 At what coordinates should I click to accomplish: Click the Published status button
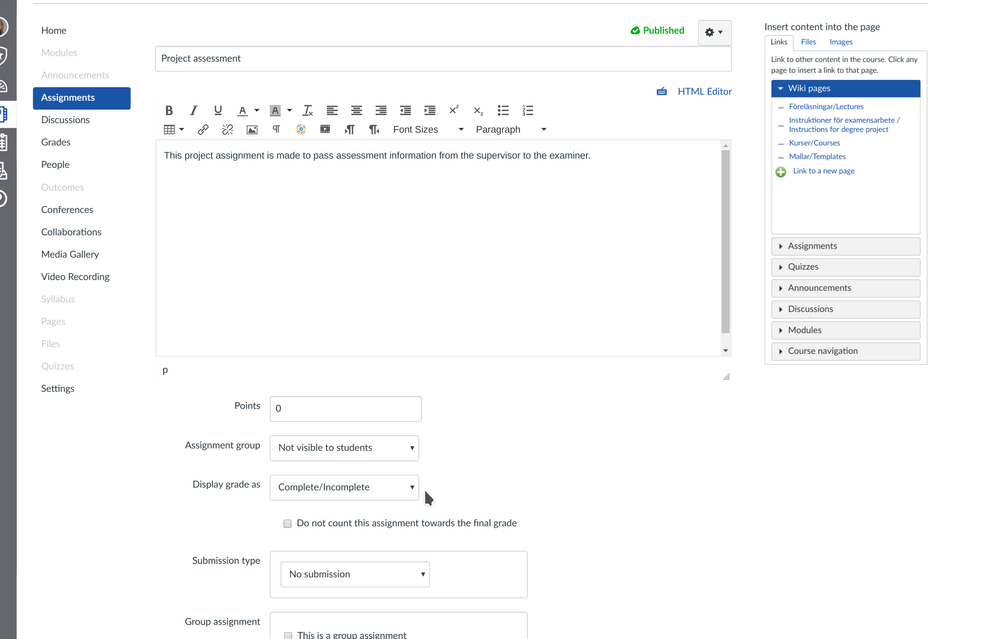coord(657,31)
